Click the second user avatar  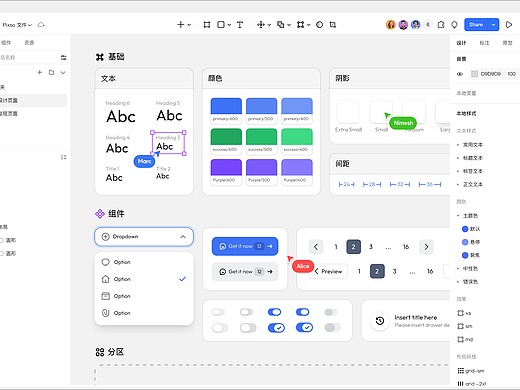click(x=403, y=25)
